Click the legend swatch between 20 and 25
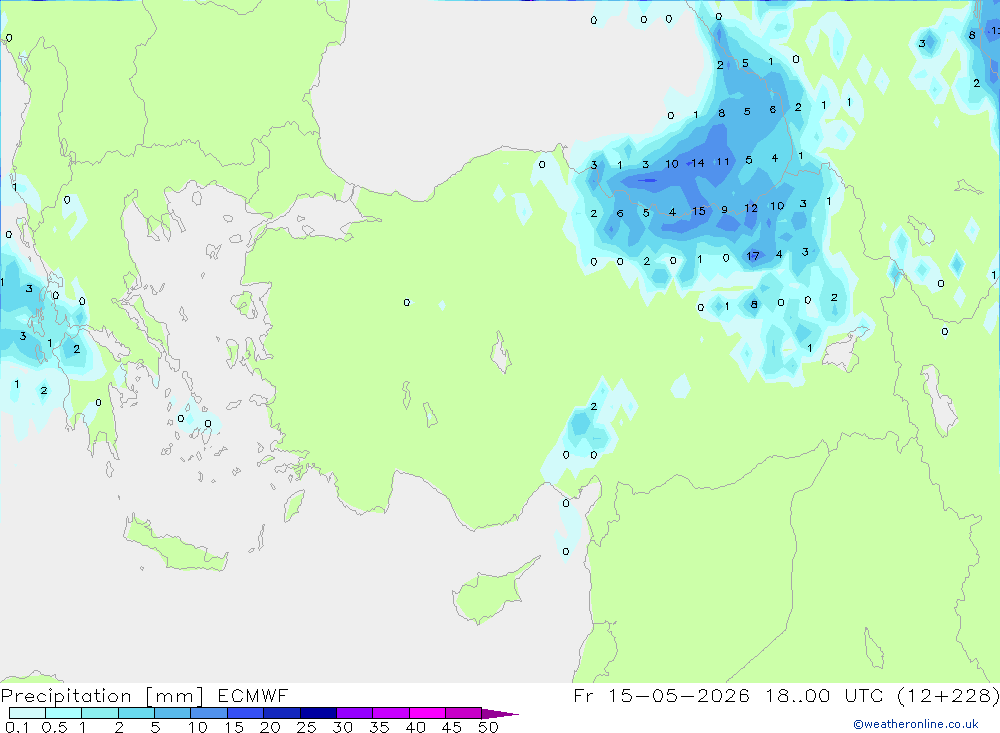1000x733 pixels. (281, 713)
